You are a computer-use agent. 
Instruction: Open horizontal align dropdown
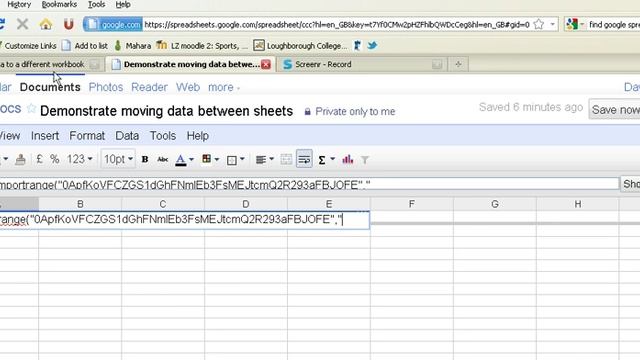coord(264,160)
